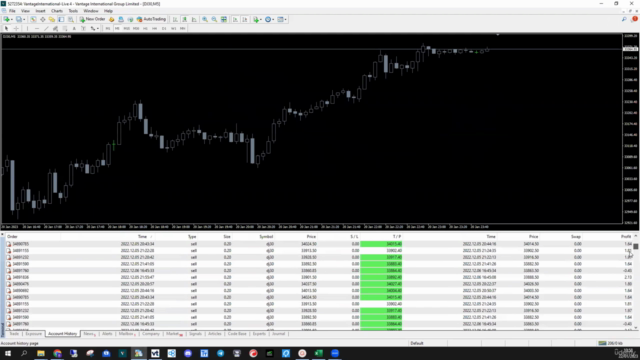Toggle Navigator panel

tap(52, 19)
